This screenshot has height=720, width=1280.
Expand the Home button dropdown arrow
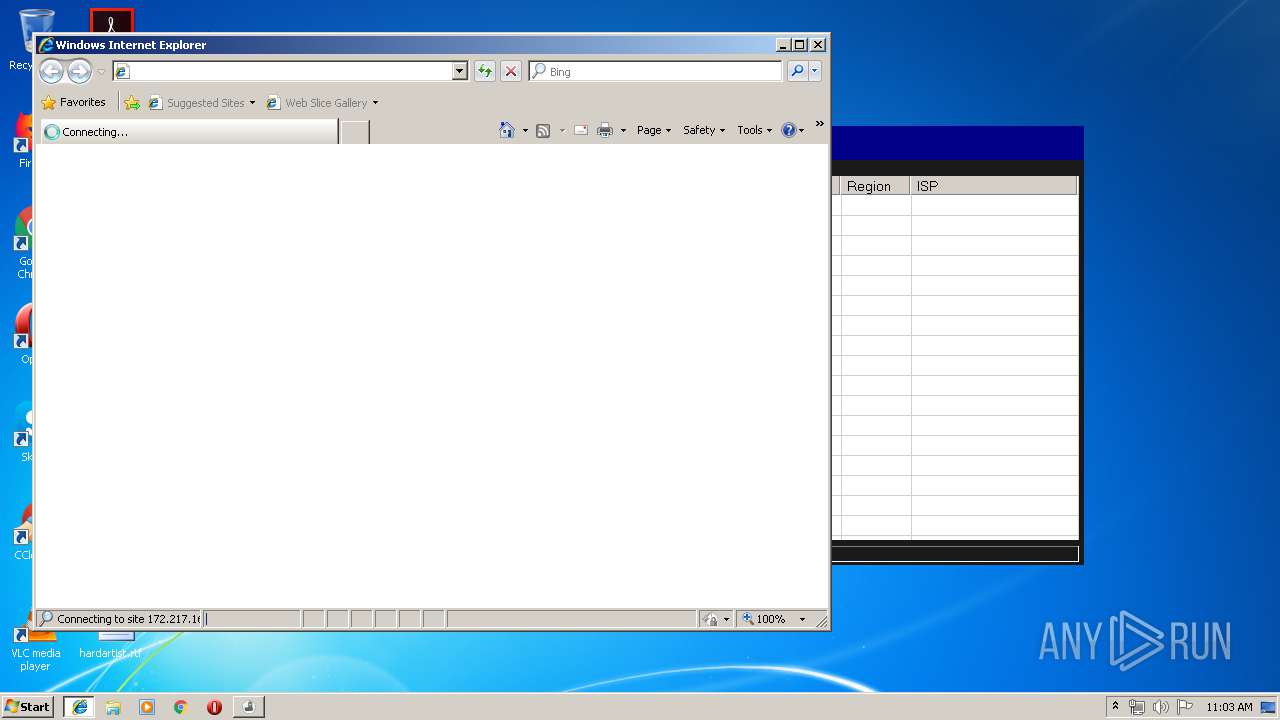(525, 130)
